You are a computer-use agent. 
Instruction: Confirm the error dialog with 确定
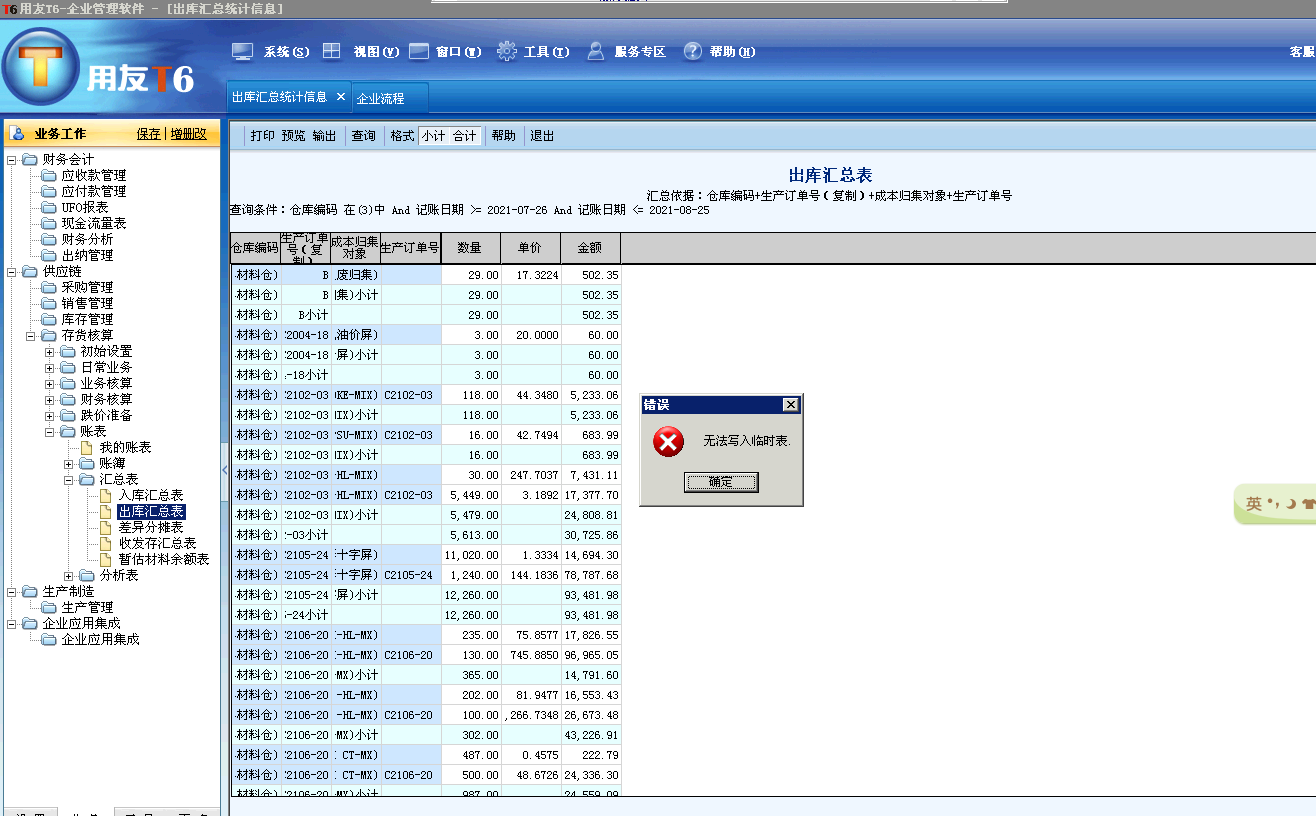click(721, 482)
